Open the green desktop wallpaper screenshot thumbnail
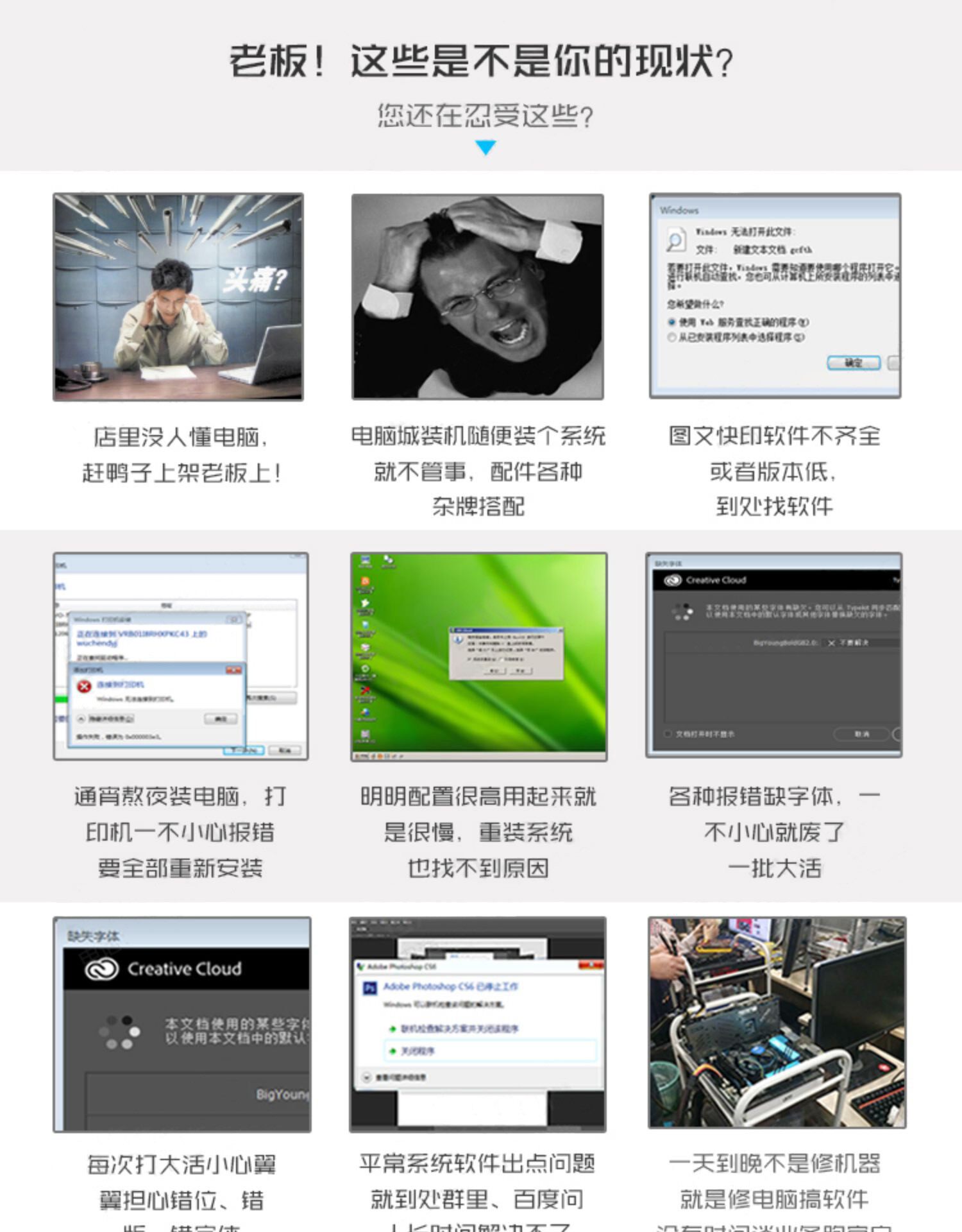This screenshot has width=962, height=1232. [478, 656]
